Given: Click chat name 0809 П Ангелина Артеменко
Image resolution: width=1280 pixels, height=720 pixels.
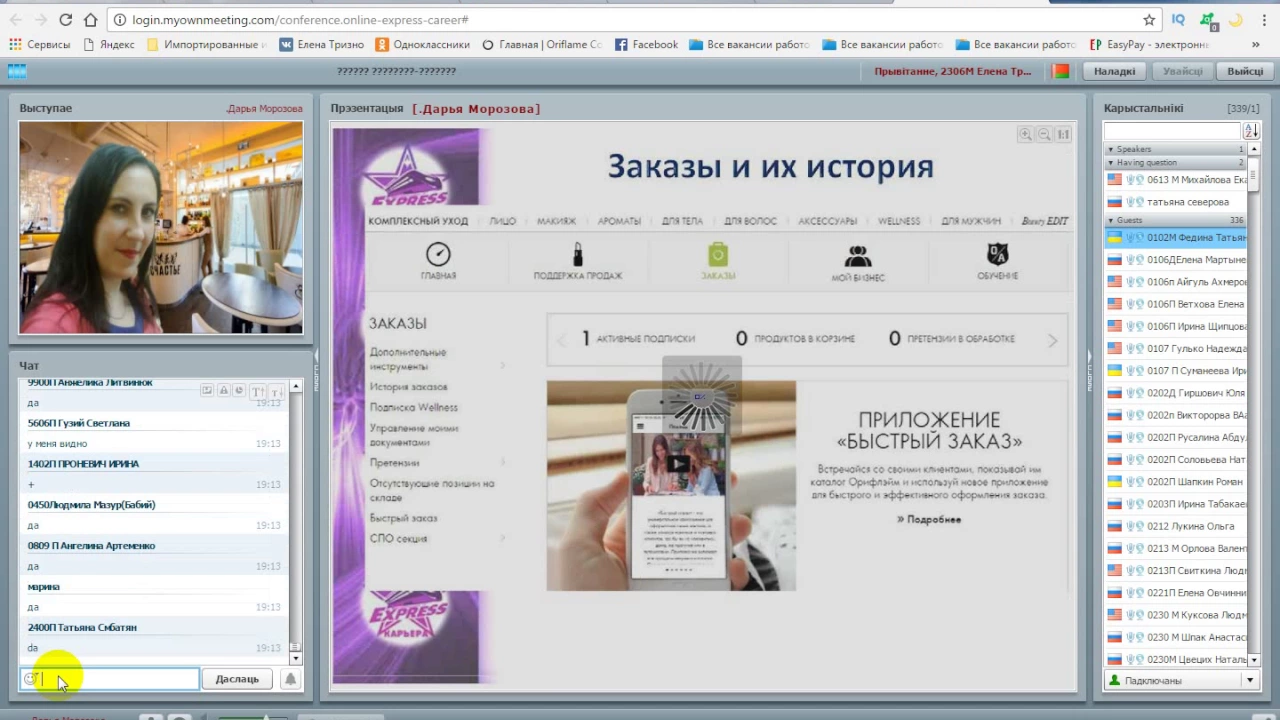Looking at the screenshot, I should coord(91,546).
